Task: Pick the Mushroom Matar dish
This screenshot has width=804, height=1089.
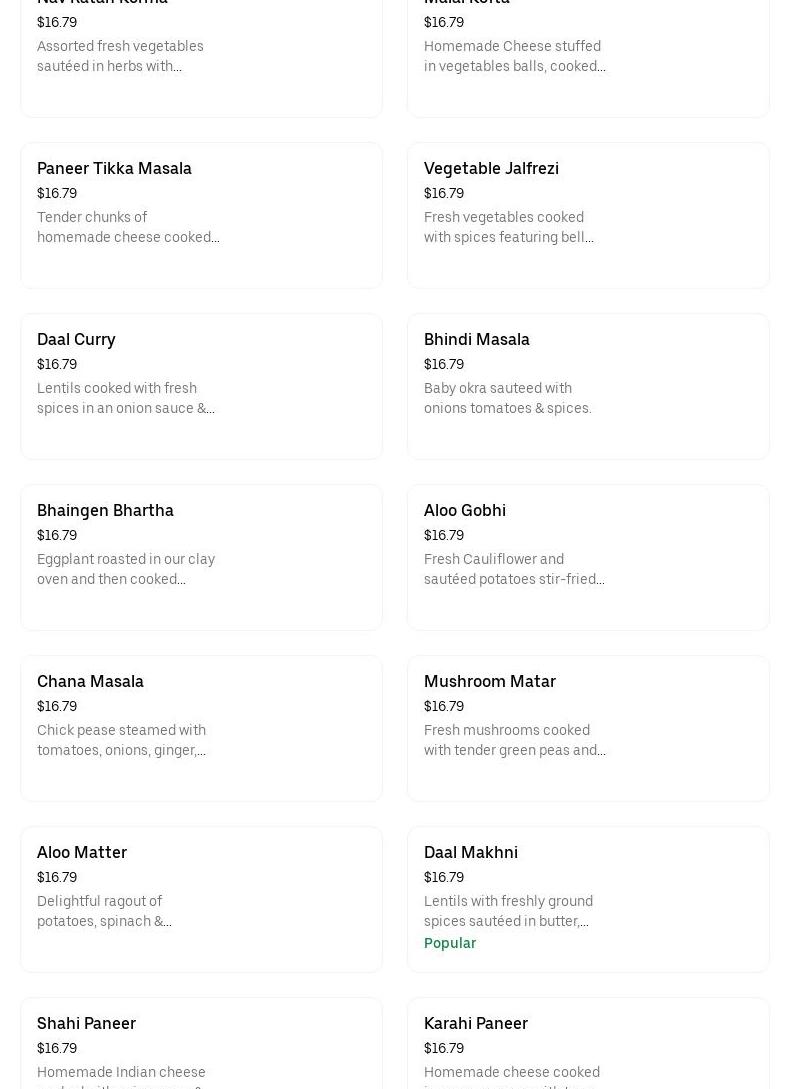Action: pyautogui.click(x=489, y=681)
